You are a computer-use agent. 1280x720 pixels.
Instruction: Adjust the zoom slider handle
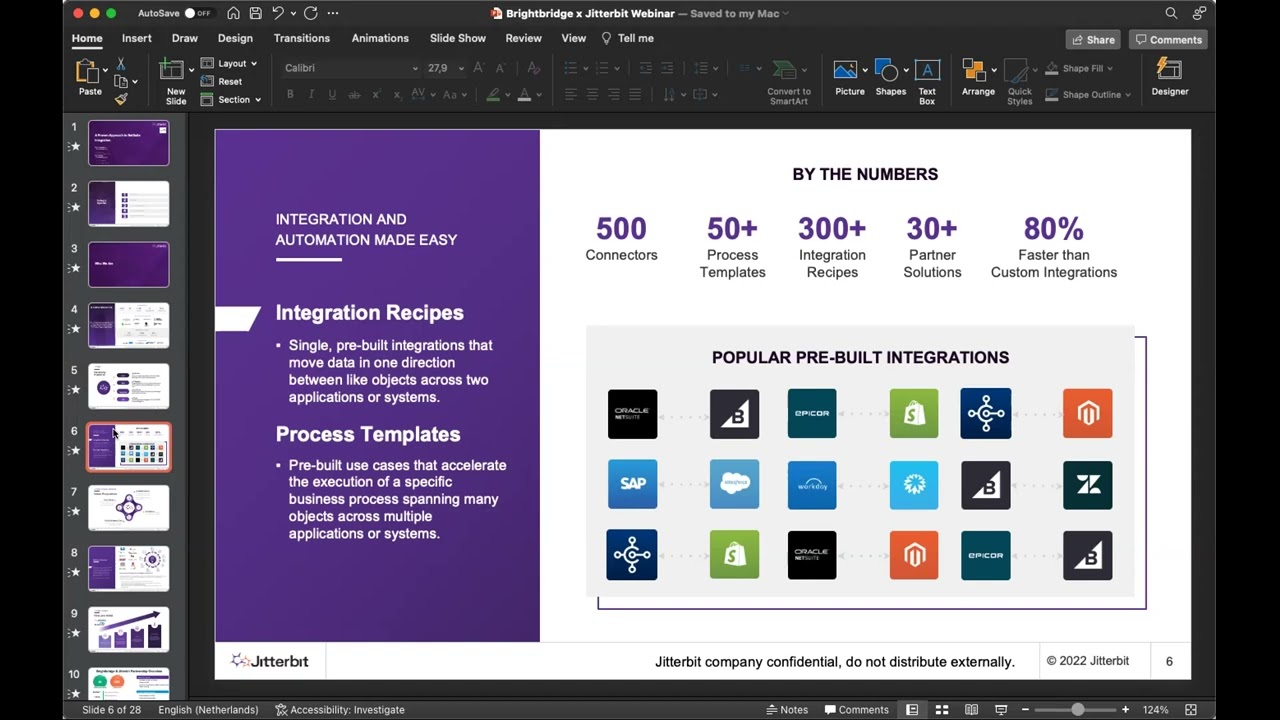[1077, 710]
